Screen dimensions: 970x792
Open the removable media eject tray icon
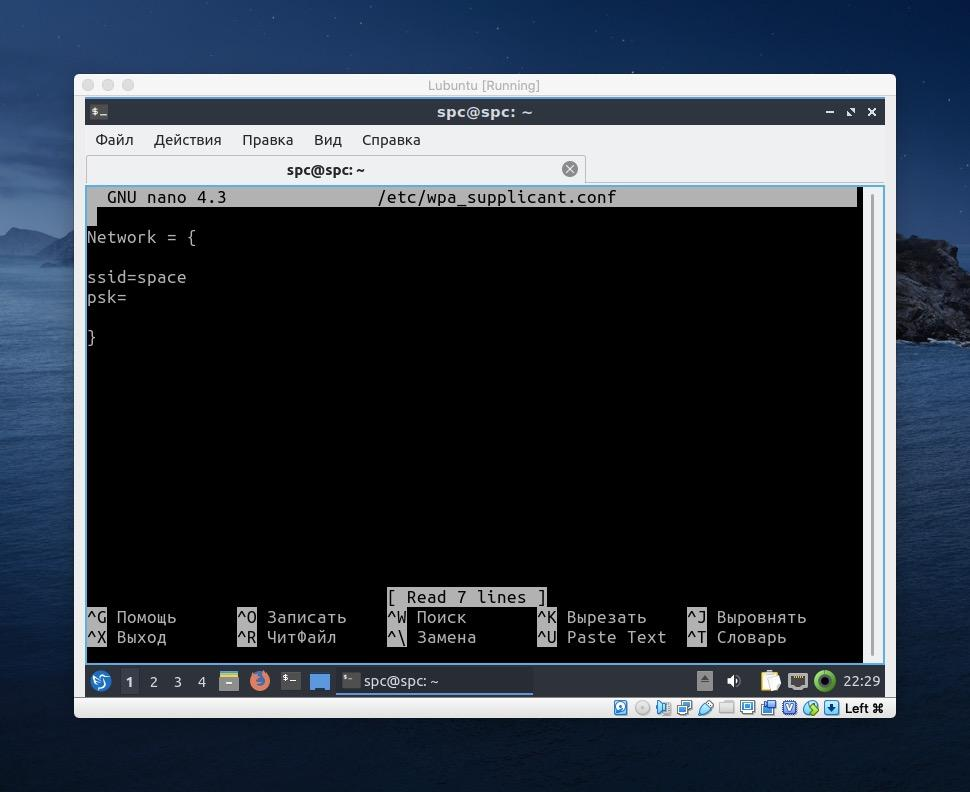(x=705, y=681)
